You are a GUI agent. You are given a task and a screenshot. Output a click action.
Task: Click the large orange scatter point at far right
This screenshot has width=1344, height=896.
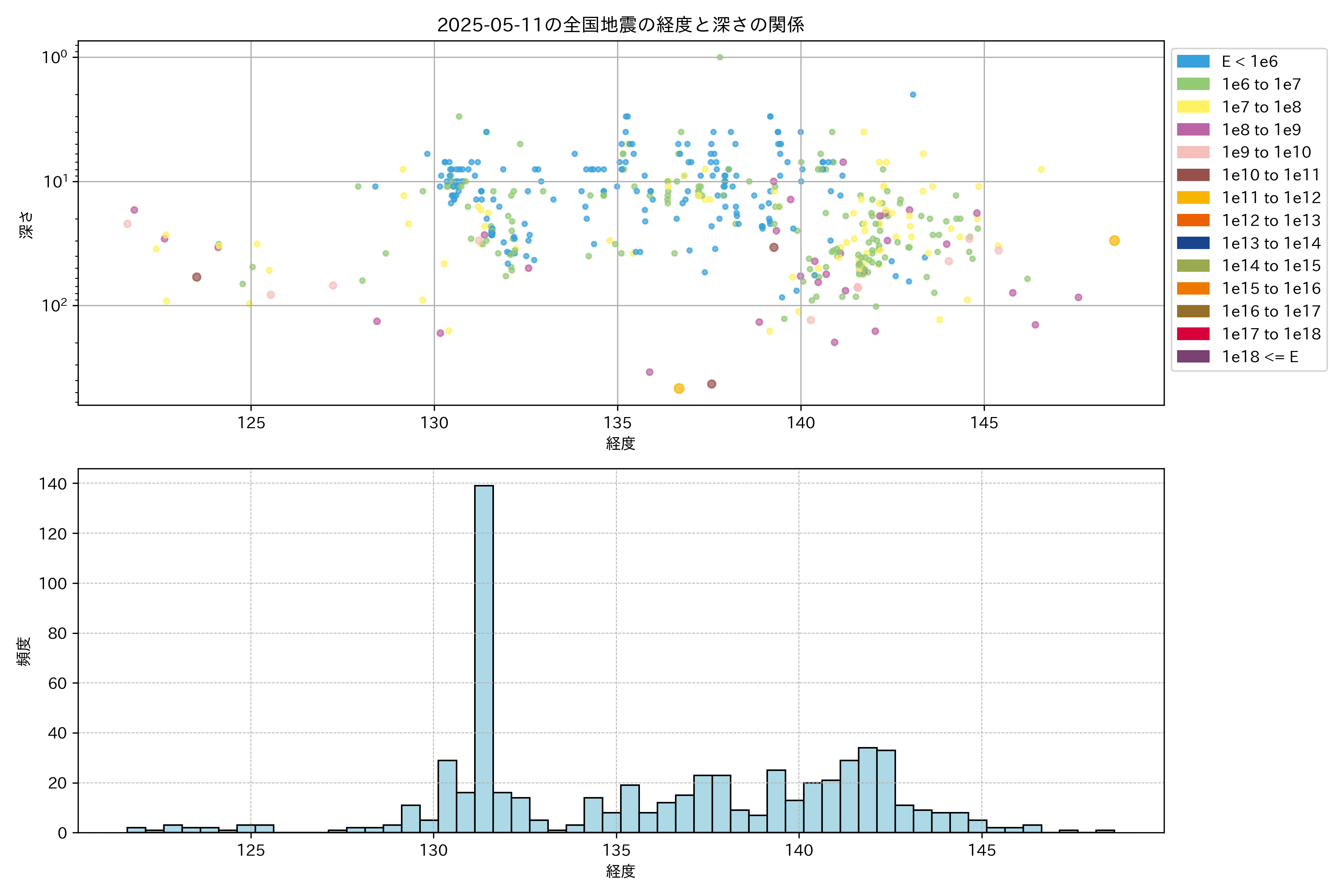click(x=1114, y=240)
